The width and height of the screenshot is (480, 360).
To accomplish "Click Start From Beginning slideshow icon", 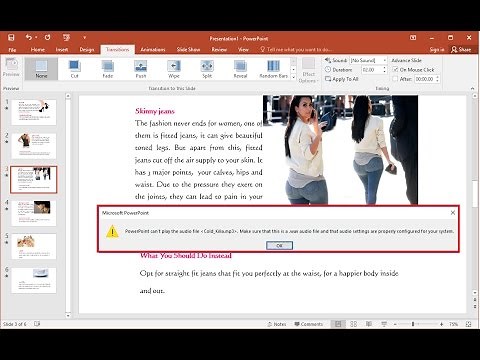I will (x=66, y=37).
